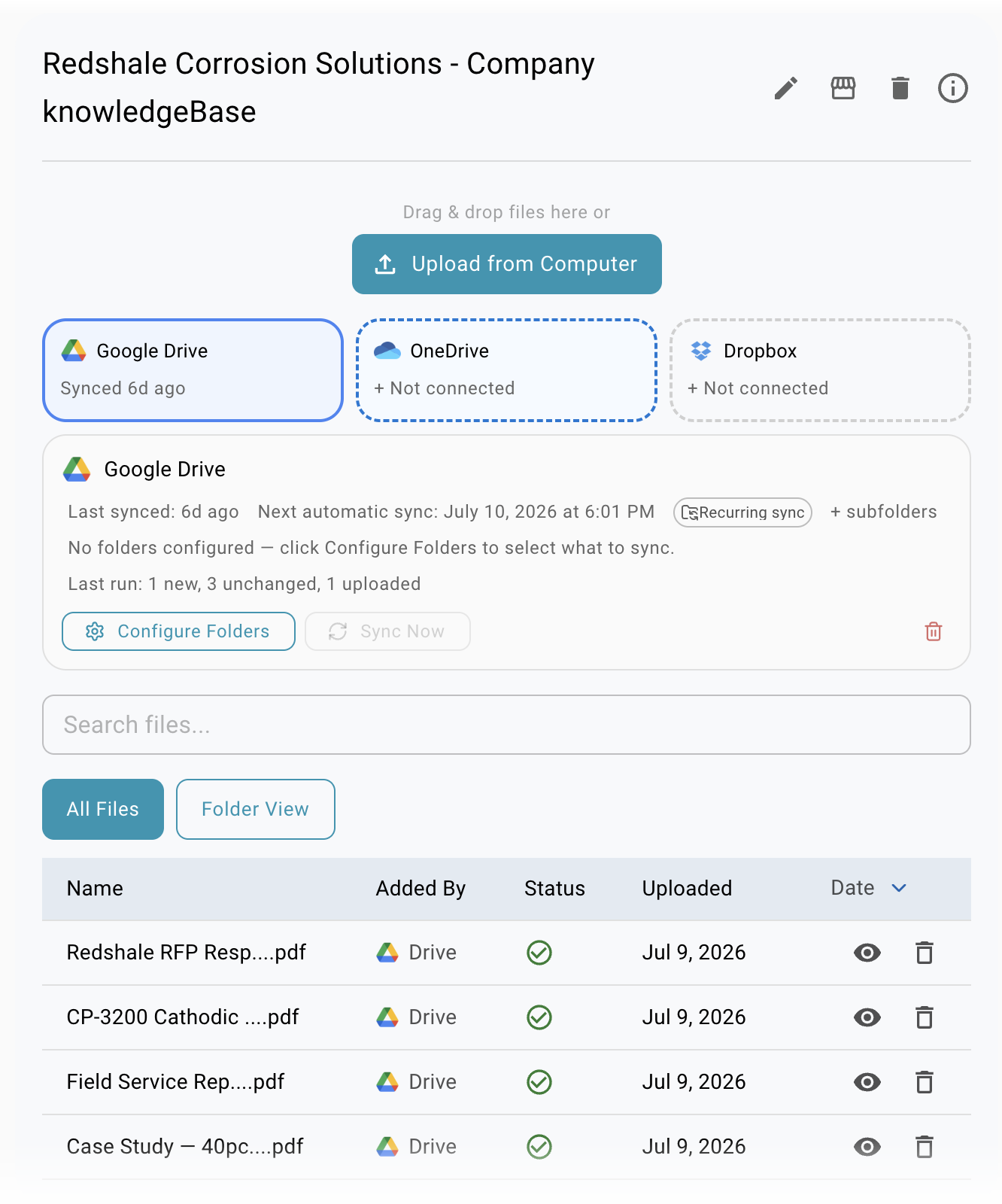Click Upload from Computer button
1002x1204 pixels.
coord(506,264)
